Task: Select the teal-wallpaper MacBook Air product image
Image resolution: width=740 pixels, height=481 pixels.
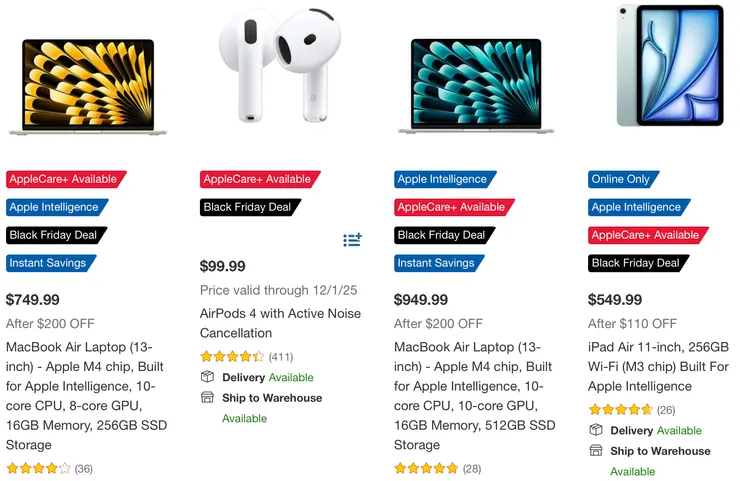Action: coord(476,87)
